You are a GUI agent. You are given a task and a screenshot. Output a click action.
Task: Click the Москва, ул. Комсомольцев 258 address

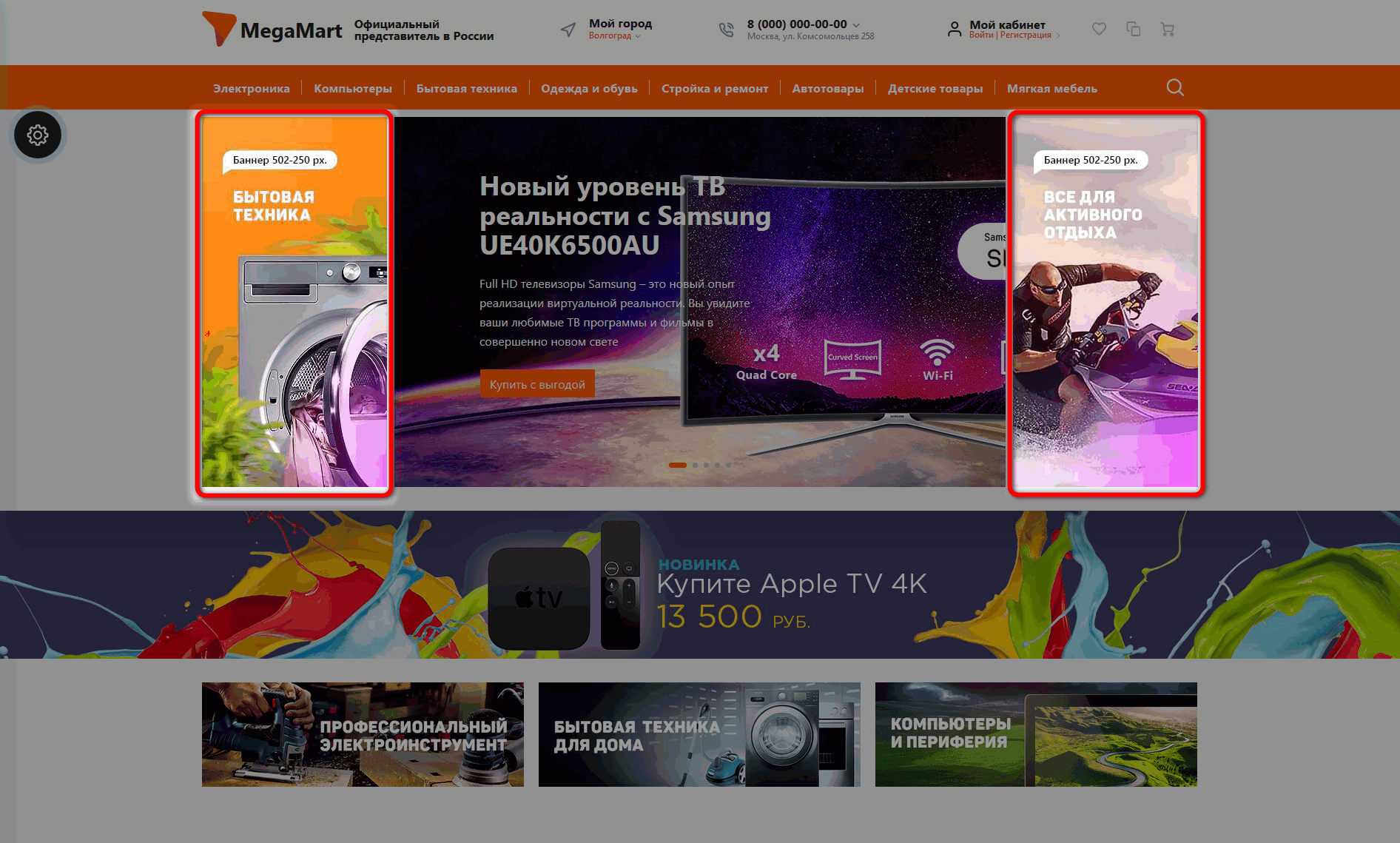point(810,36)
